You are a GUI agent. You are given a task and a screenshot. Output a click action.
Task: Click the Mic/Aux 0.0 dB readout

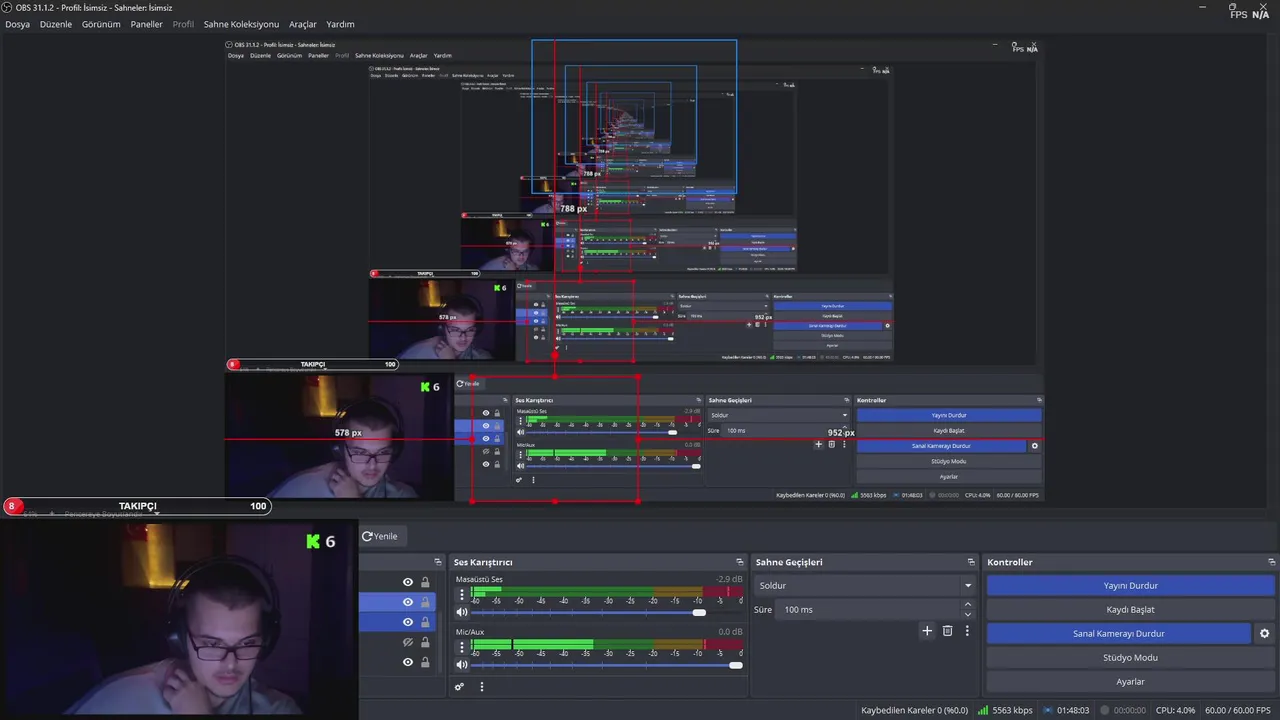click(730, 632)
